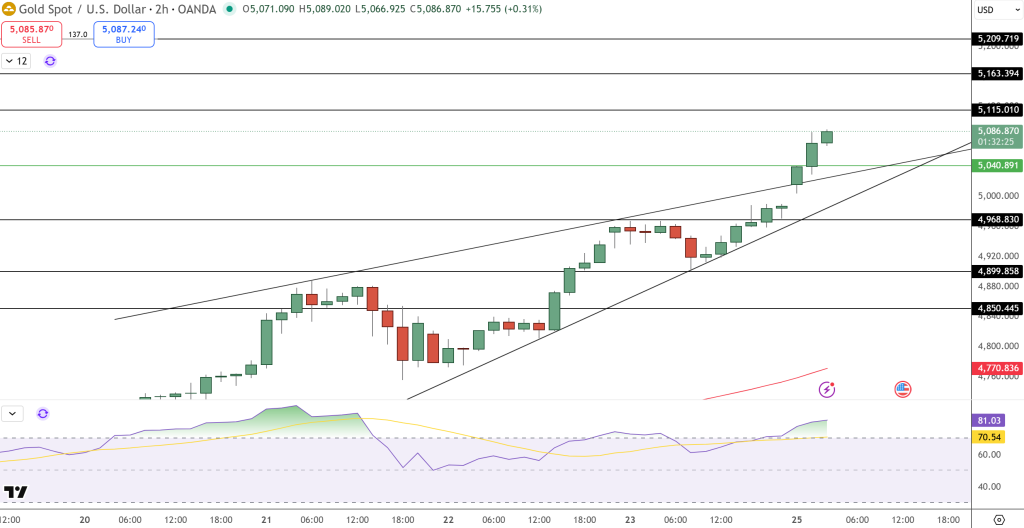The height and width of the screenshot is (528, 1024).
Task: Select the latest green candlestick
Action: tap(827, 137)
